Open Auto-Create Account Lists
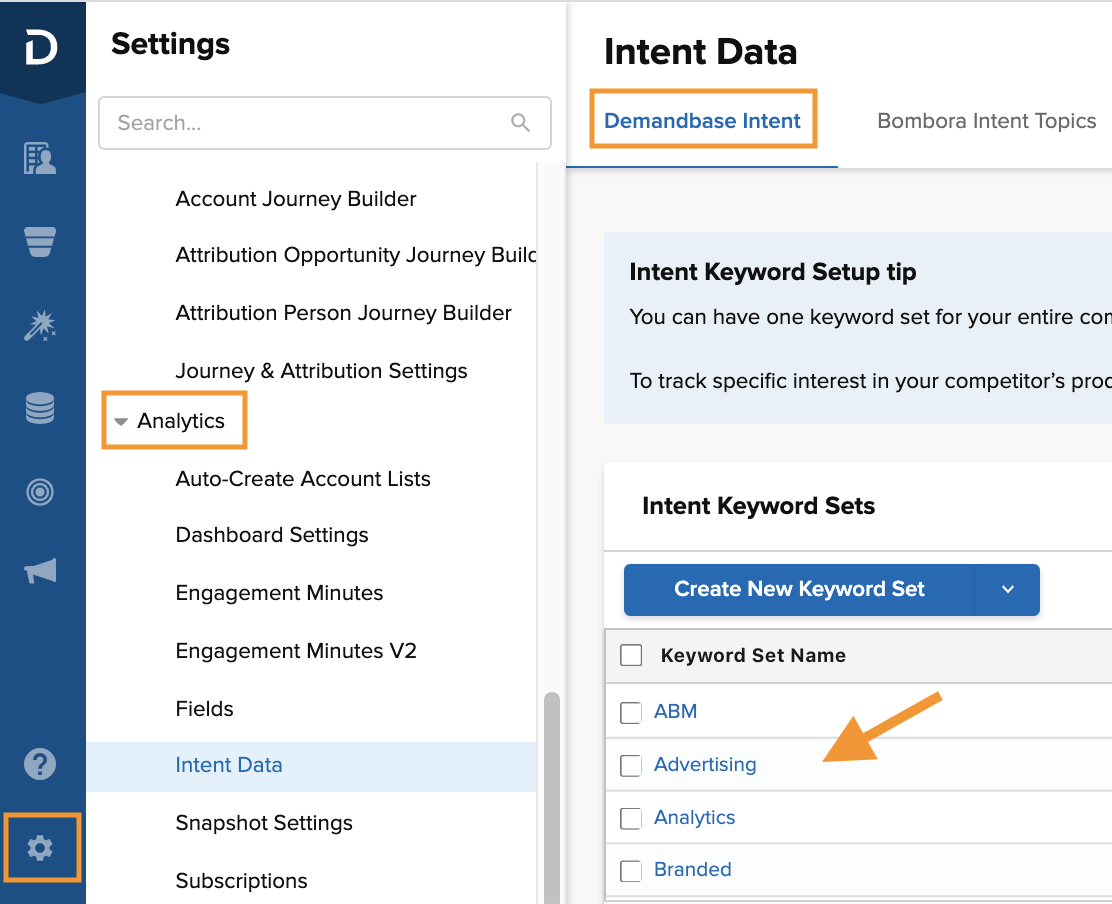The width and height of the screenshot is (1112, 904). point(303,479)
